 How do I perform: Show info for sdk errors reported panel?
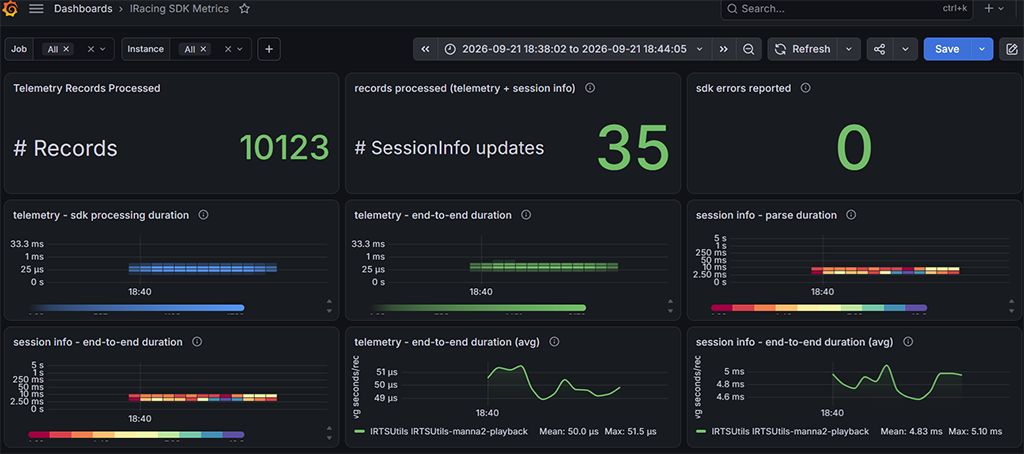point(806,88)
